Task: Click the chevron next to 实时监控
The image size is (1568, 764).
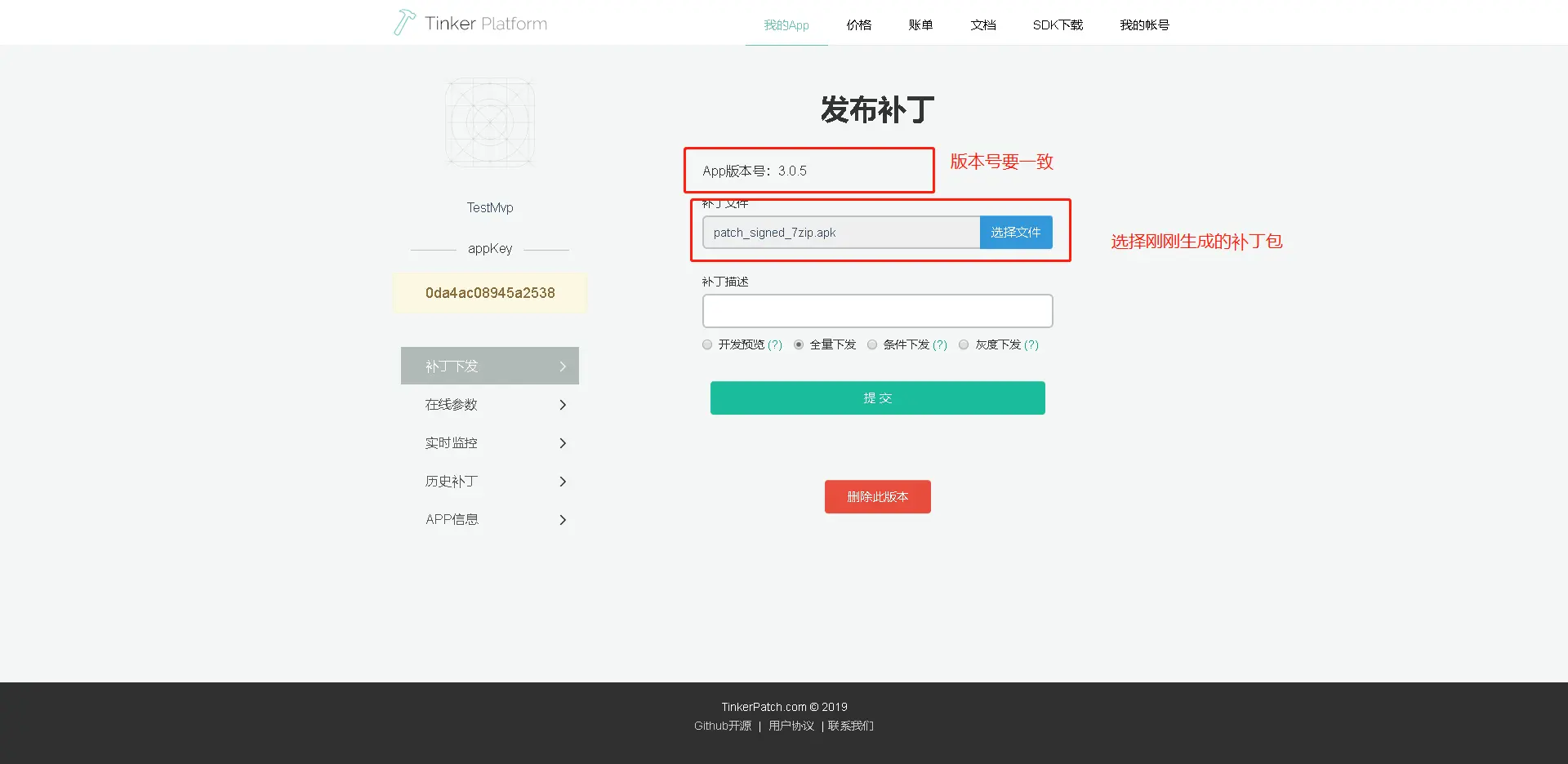Action: pyautogui.click(x=563, y=443)
